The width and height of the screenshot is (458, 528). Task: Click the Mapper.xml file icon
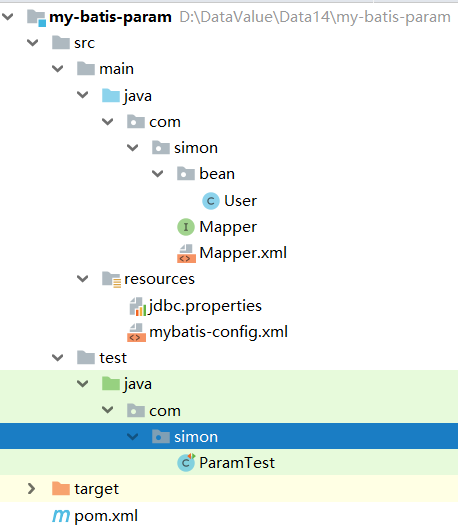tap(186, 253)
